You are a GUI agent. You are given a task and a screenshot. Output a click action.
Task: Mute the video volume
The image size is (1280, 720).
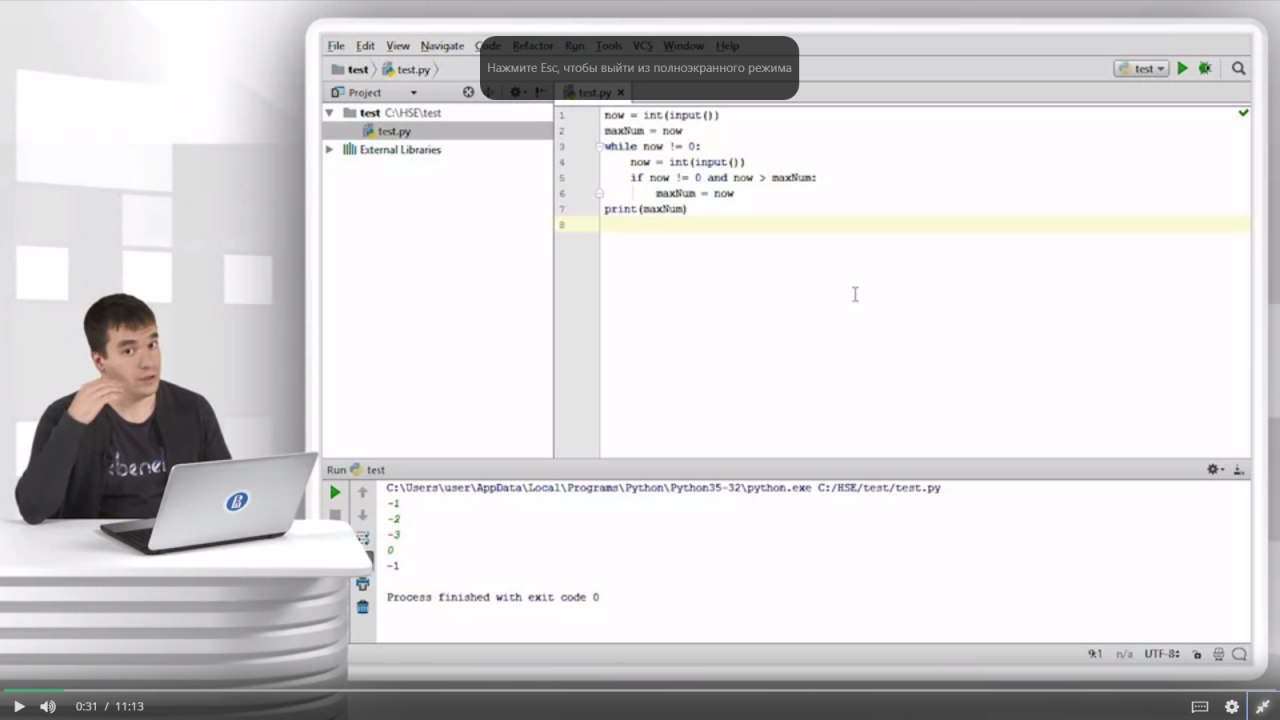pos(48,706)
